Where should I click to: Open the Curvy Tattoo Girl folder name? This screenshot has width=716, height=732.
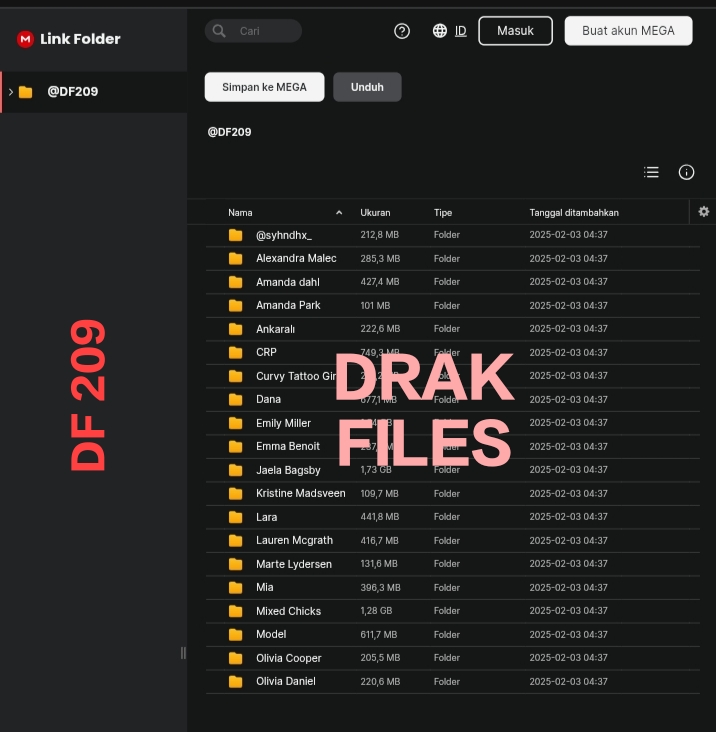click(296, 376)
